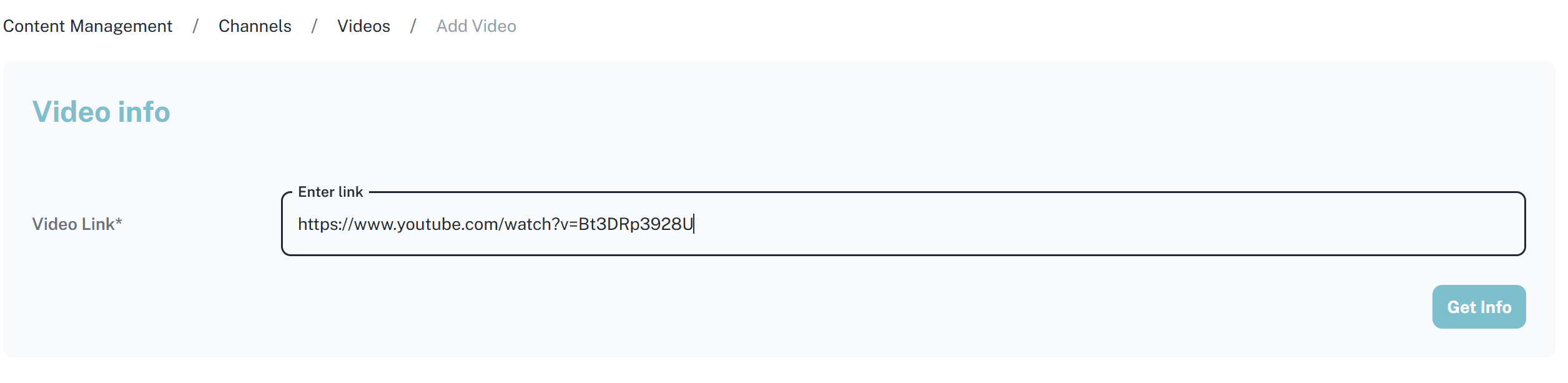
Task: Click the Video info heading
Action: tap(101, 112)
